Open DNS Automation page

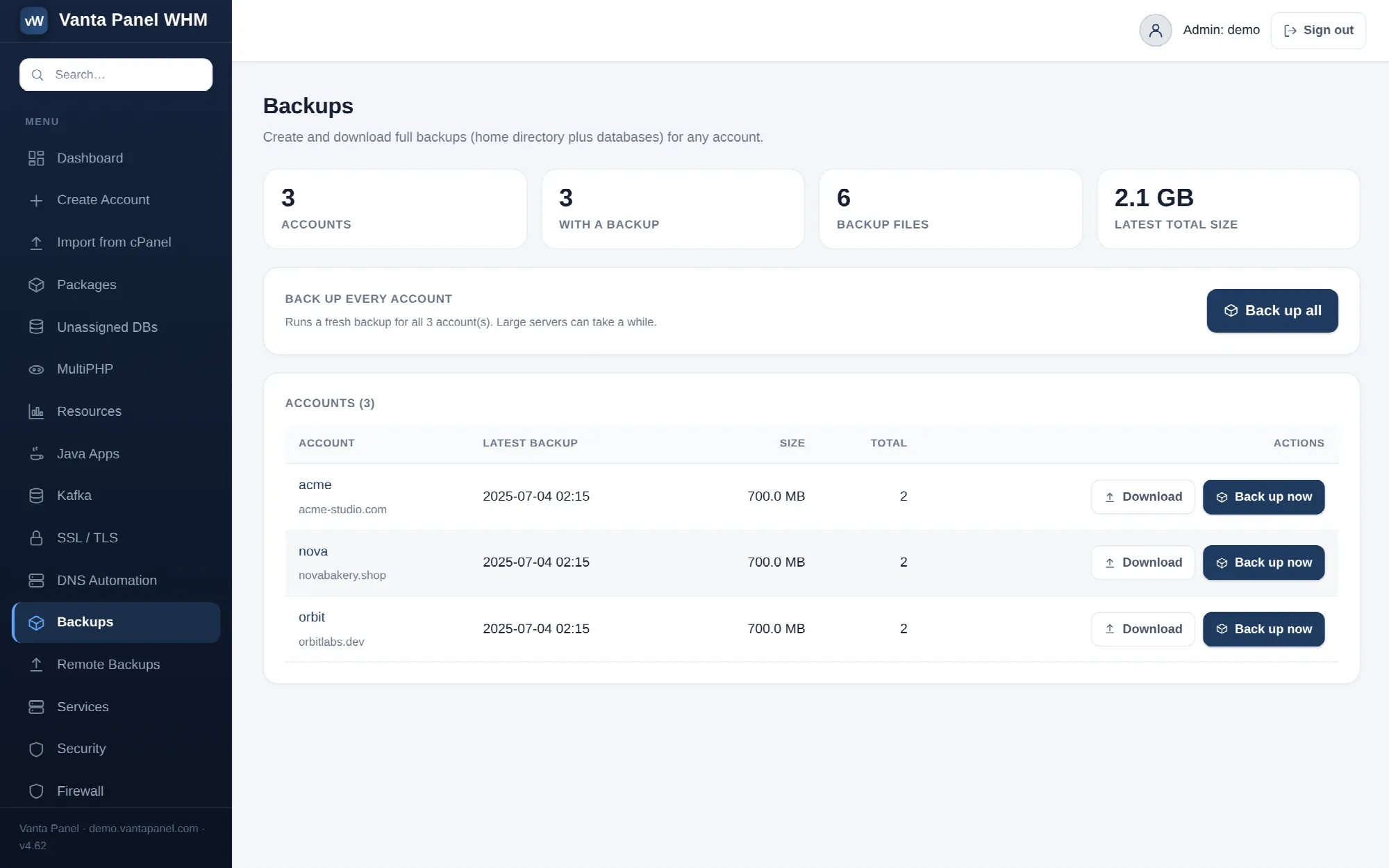(116, 580)
